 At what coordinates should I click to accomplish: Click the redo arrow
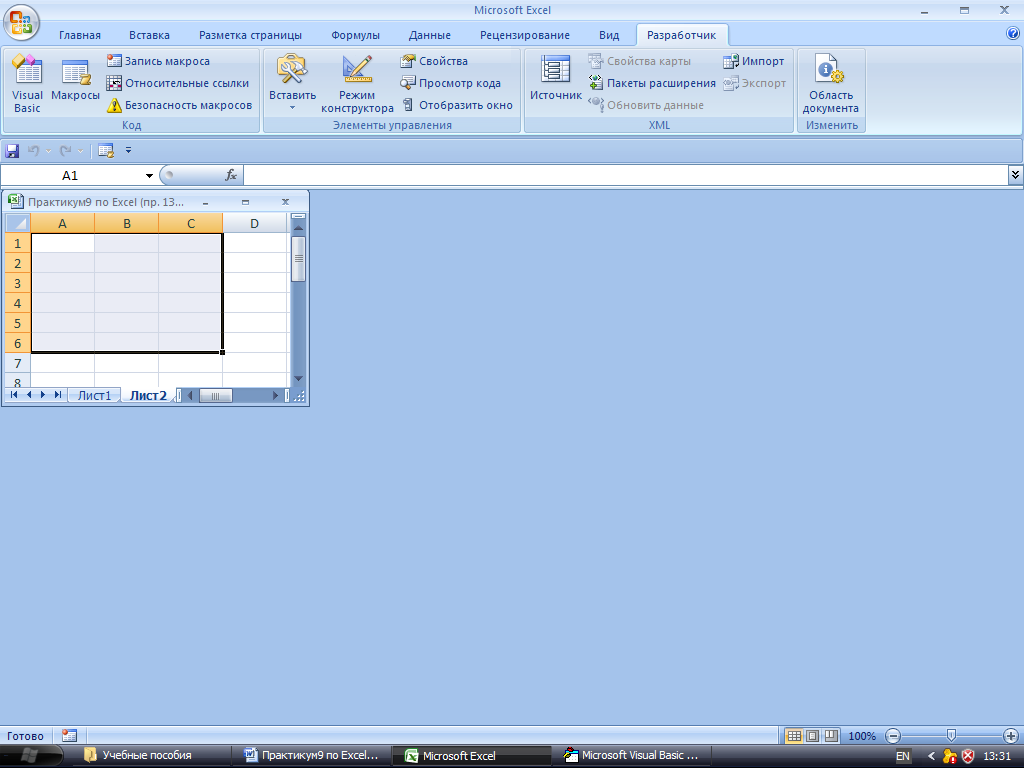click(x=65, y=151)
